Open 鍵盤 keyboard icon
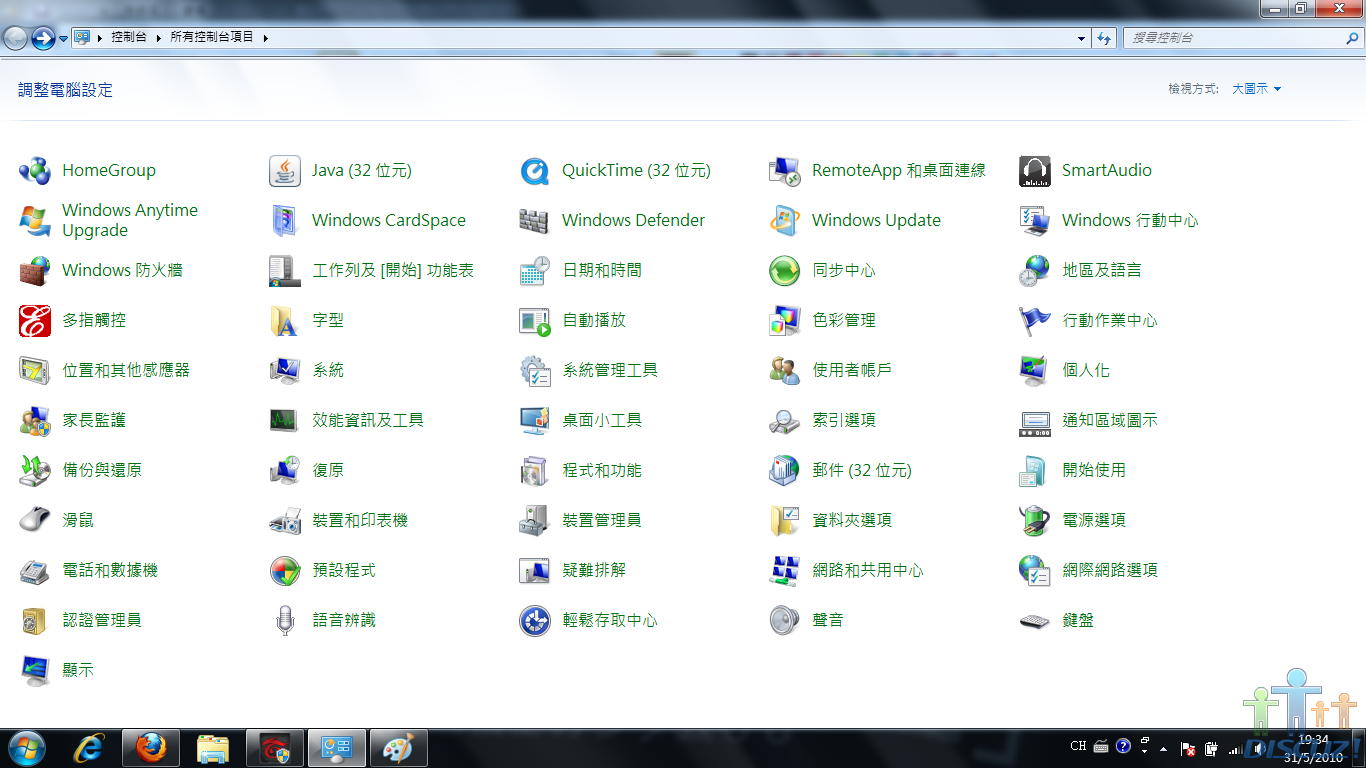 pos(1035,621)
